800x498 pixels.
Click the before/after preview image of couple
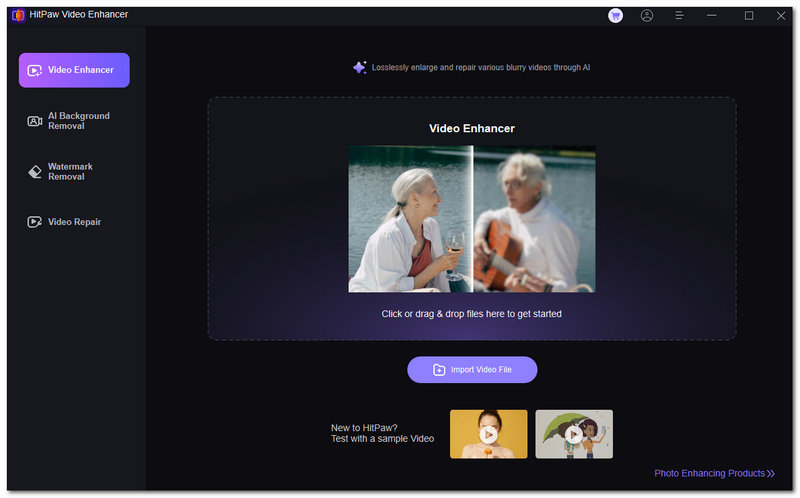pyautogui.click(x=471, y=219)
